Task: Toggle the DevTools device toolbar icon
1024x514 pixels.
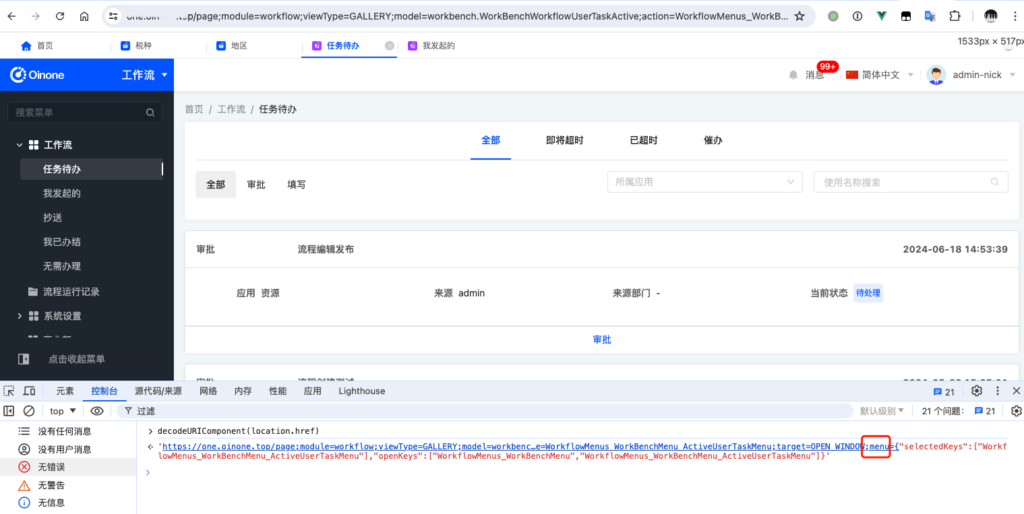Action: pos(29,391)
